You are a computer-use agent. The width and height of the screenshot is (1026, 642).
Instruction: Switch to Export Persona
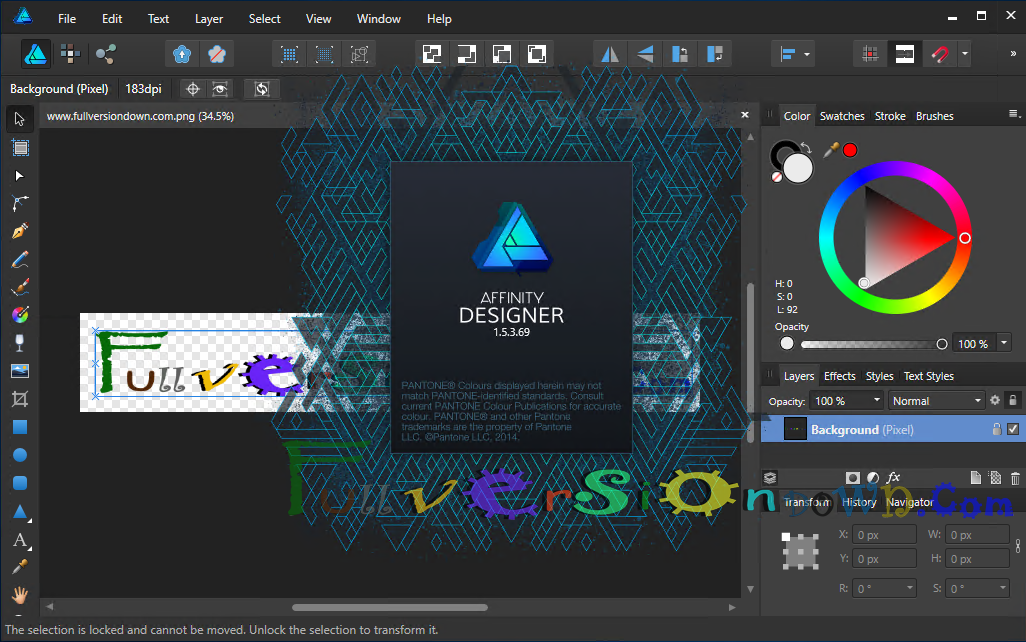105,54
